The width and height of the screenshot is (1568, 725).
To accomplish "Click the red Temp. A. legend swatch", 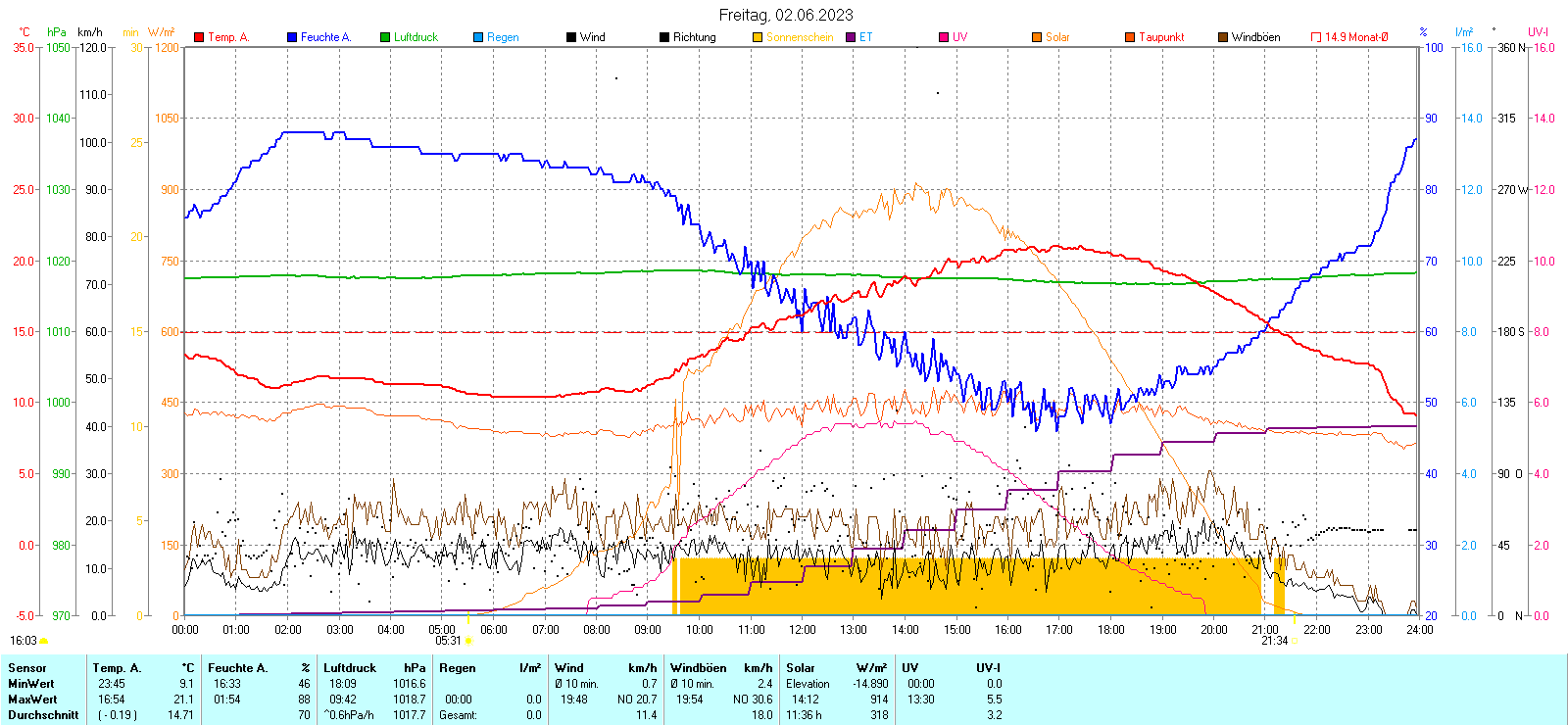I will (199, 37).
